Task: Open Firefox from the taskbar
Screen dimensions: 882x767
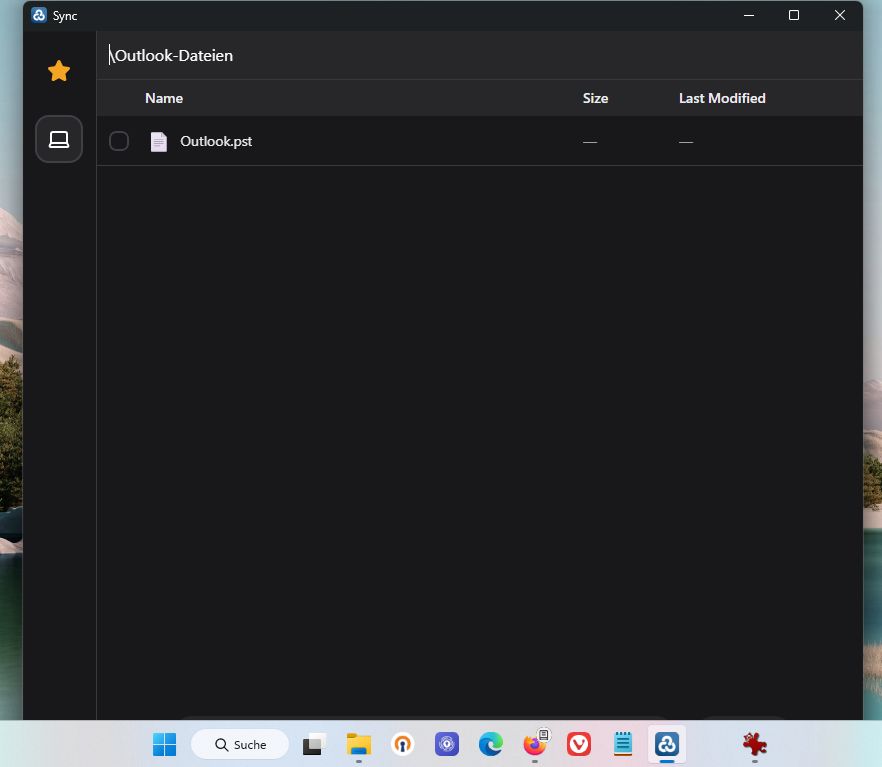Action: [x=535, y=744]
